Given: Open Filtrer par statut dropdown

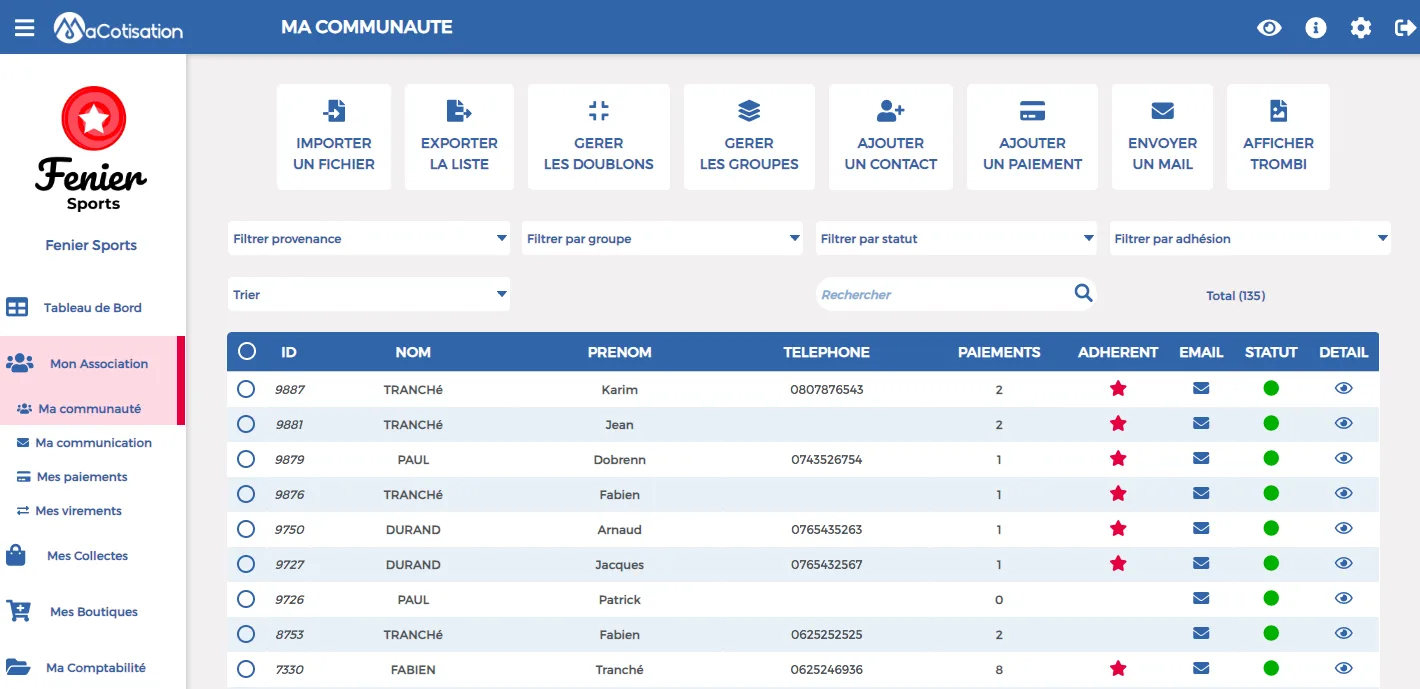Looking at the screenshot, I should pyautogui.click(x=956, y=238).
